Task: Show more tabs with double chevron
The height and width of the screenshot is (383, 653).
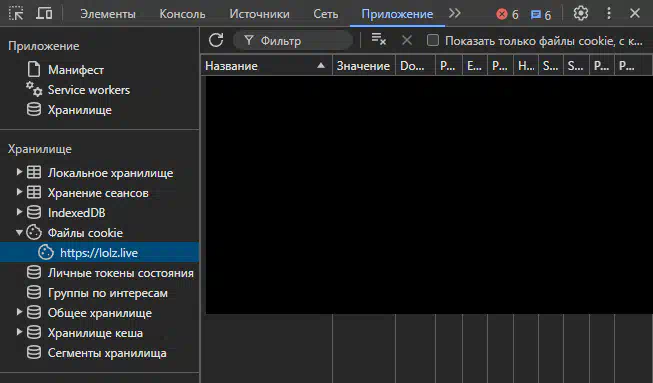Action: tap(455, 14)
